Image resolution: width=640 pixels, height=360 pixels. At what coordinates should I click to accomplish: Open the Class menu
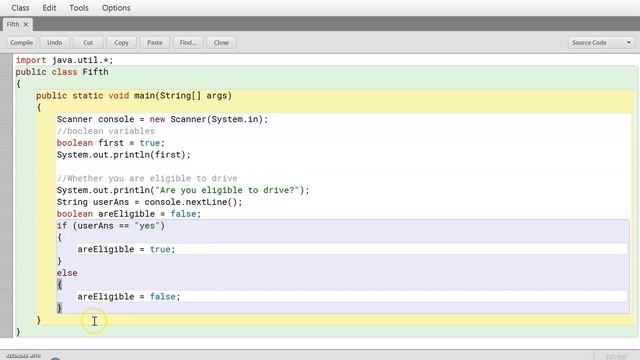20,8
